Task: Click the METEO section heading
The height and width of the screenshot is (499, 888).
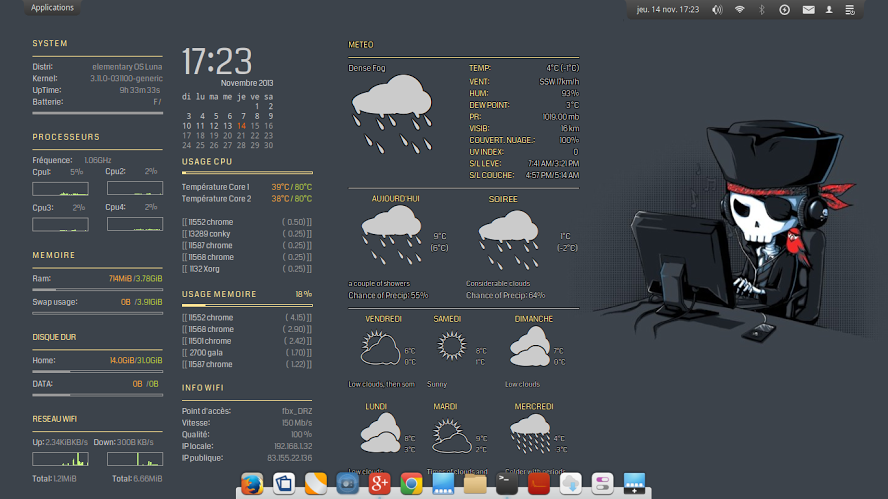Action: coord(361,45)
